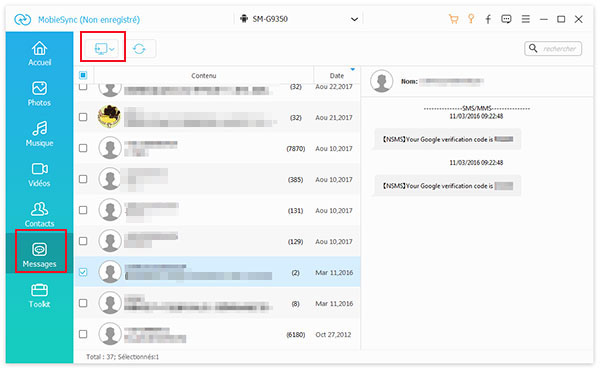Switch to the Contacts section
Image resolution: width=600 pixels, height=370 pixels.
(x=39, y=215)
